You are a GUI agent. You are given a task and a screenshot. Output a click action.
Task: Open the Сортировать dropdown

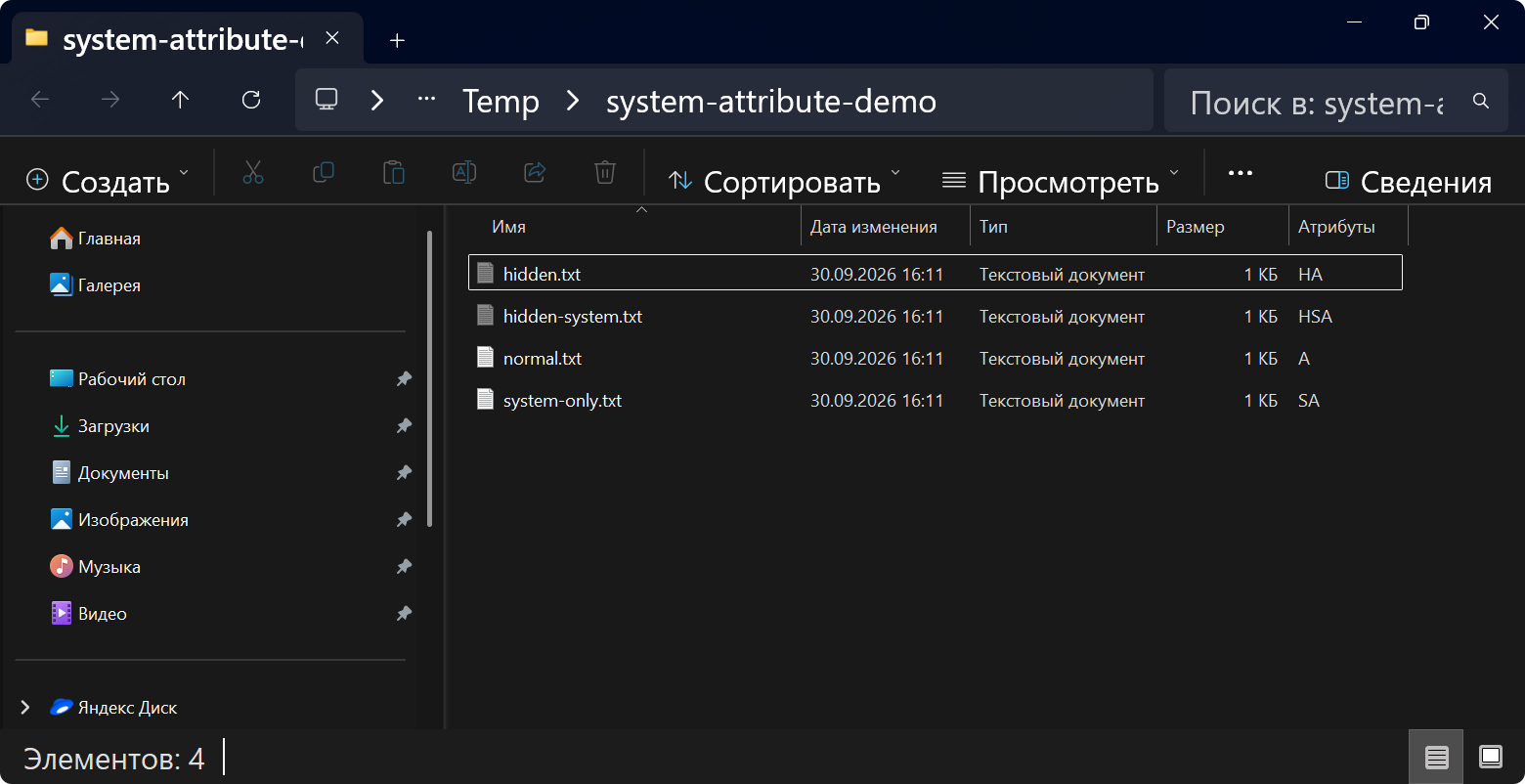(784, 180)
